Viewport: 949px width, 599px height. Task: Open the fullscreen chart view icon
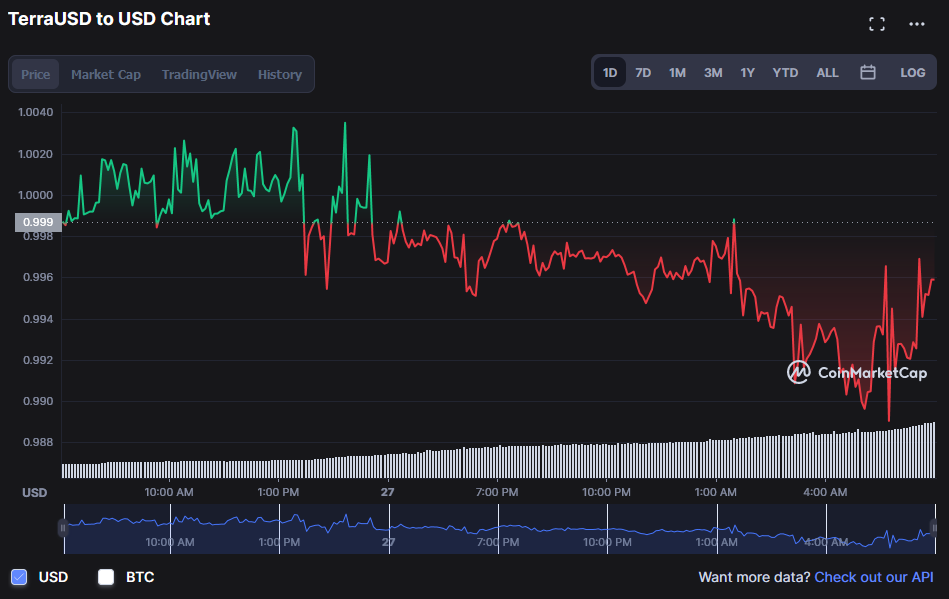pyautogui.click(x=876, y=24)
